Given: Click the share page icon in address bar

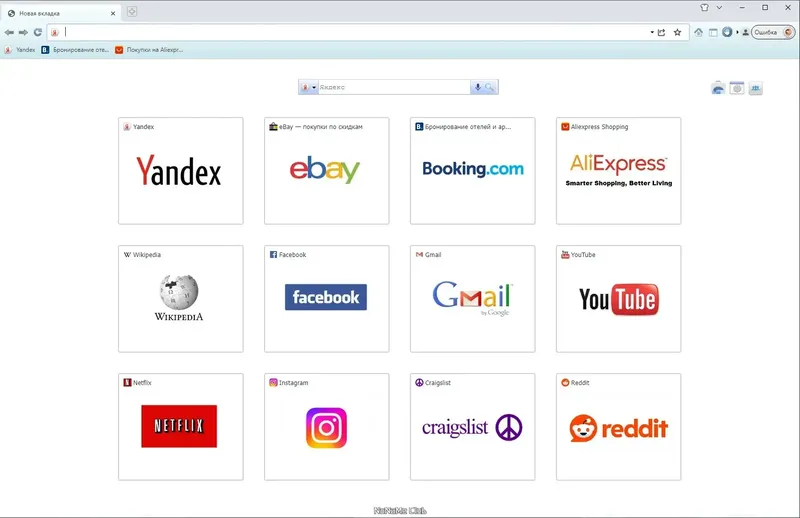Looking at the screenshot, I should point(662,32).
